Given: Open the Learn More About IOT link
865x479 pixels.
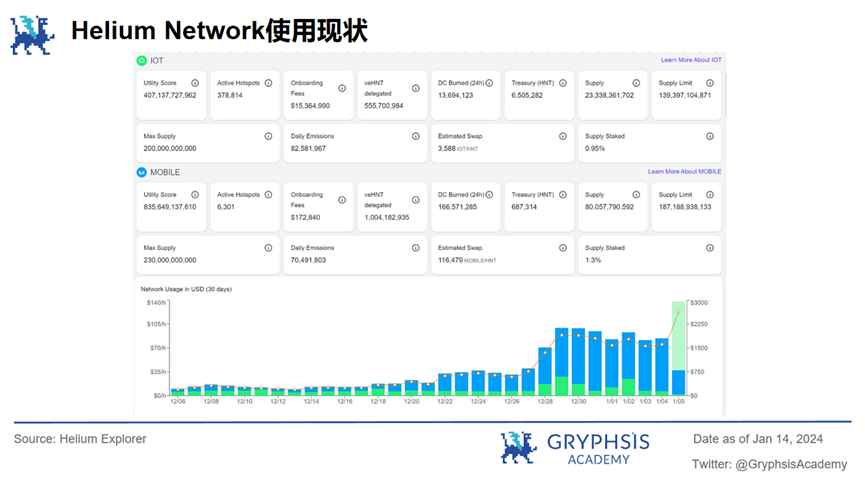Looking at the screenshot, I should (691, 60).
